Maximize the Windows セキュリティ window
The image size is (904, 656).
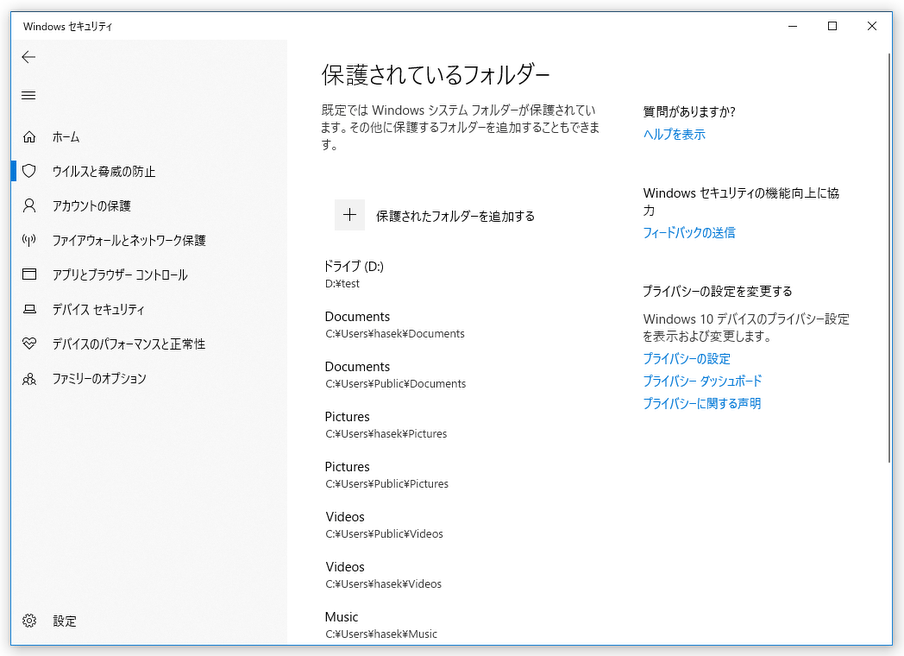832,26
